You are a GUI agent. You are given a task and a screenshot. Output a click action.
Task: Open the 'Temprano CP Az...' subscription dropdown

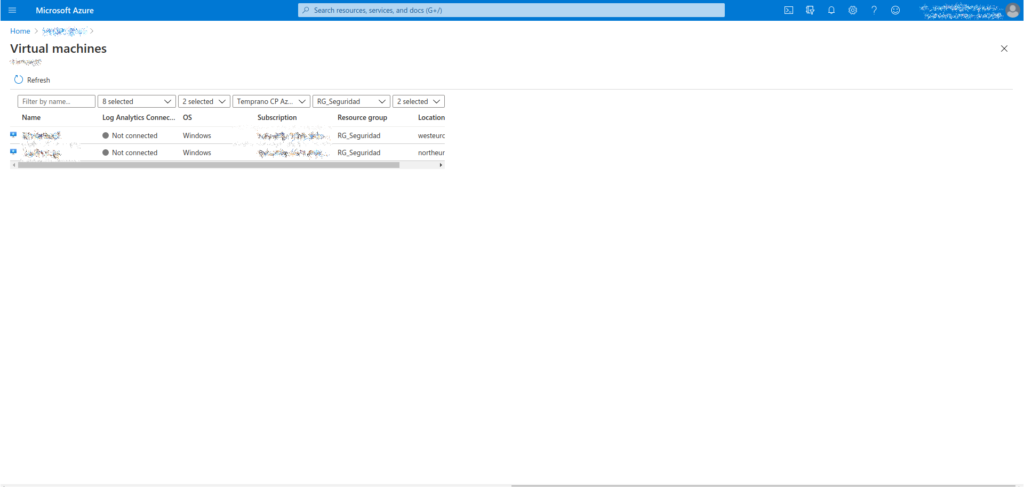271,101
